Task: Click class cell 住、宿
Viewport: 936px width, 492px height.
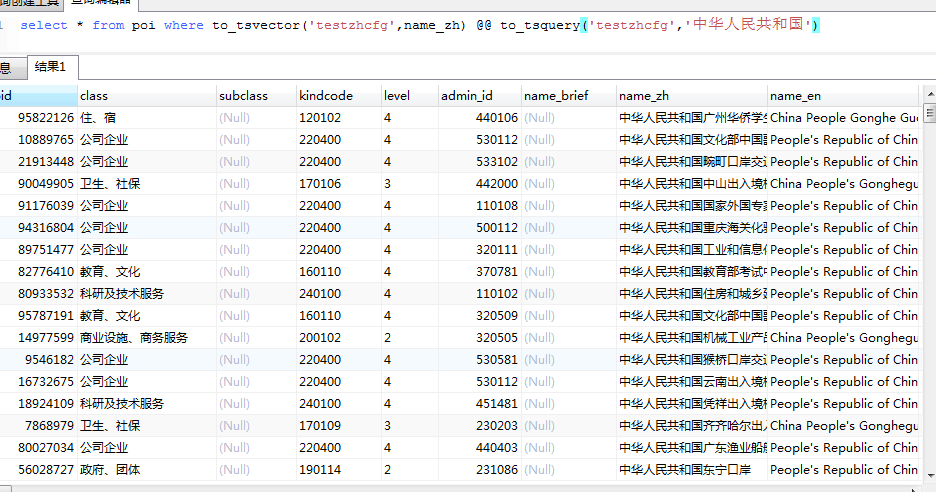Action: pos(147,118)
